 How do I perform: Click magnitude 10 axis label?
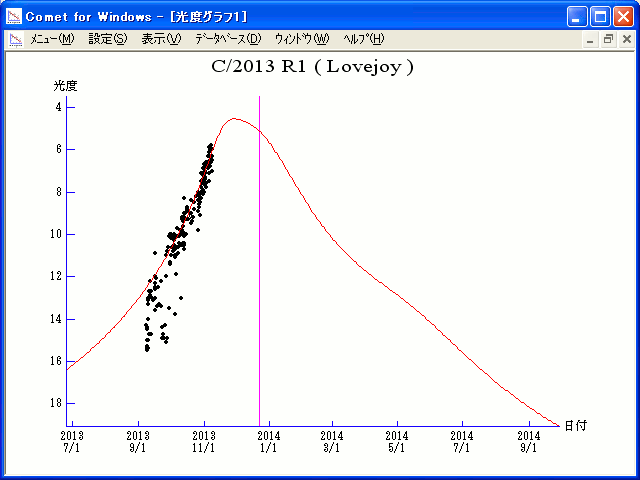coord(56,234)
